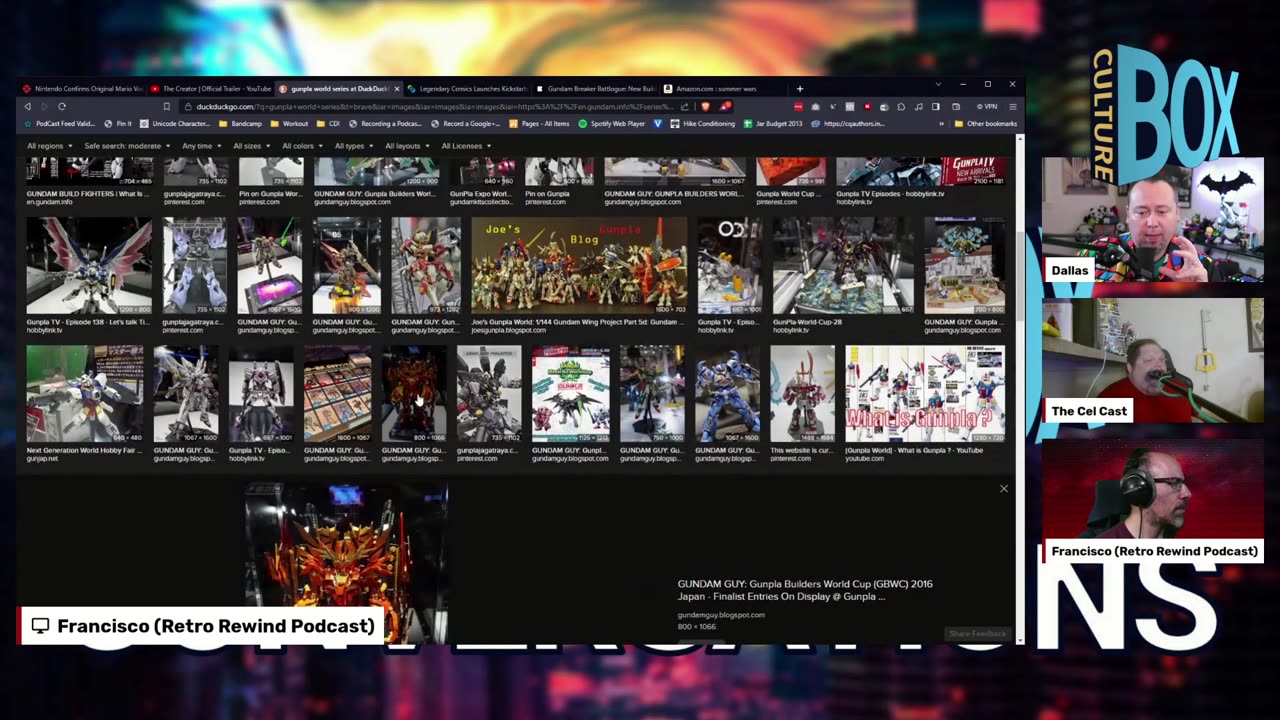Go back using the browser back arrow
This screenshot has width=1280, height=720.
pyautogui.click(x=27, y=106)
